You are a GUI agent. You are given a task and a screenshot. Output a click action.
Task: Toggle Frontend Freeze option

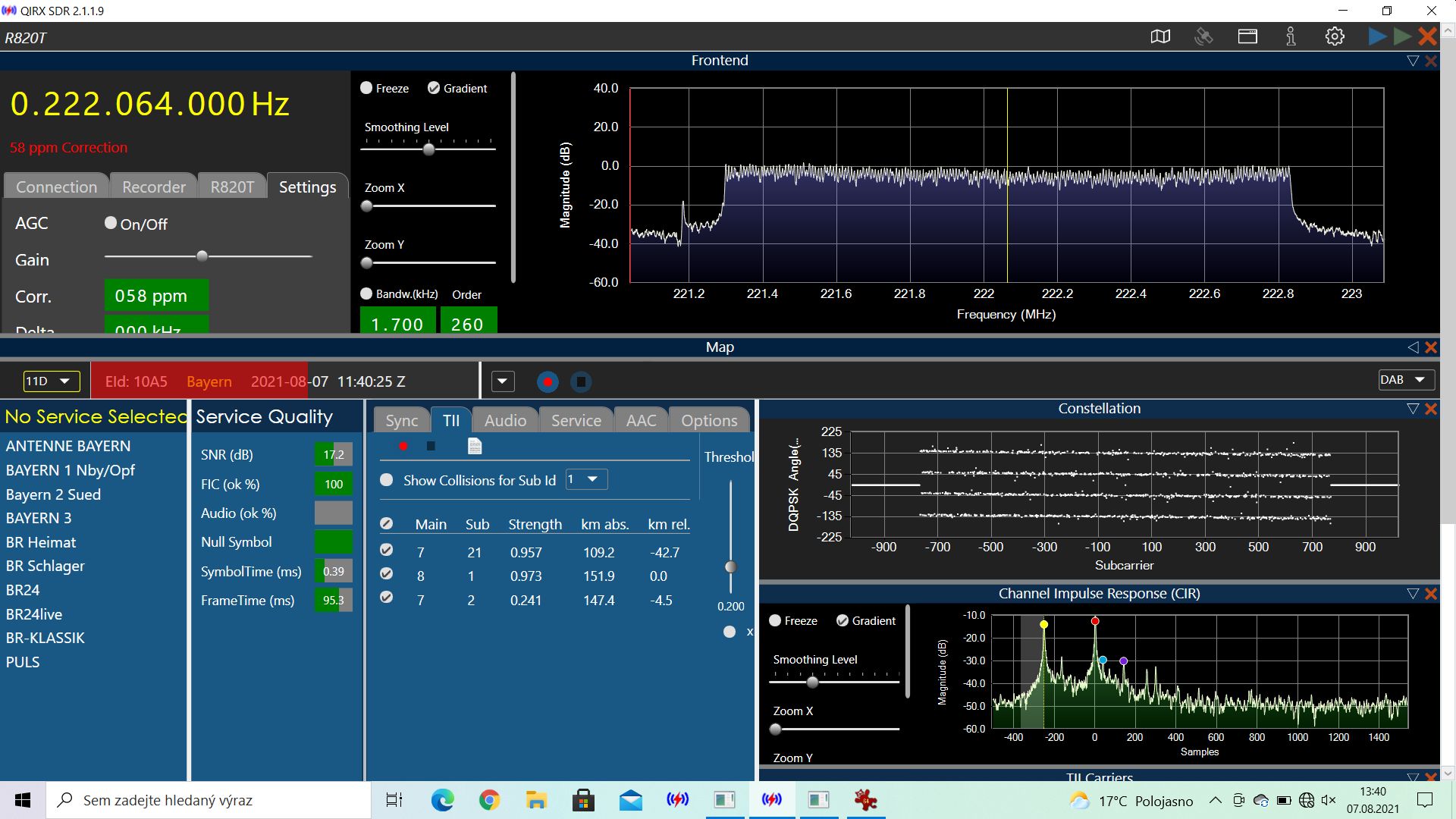point(366,88)
